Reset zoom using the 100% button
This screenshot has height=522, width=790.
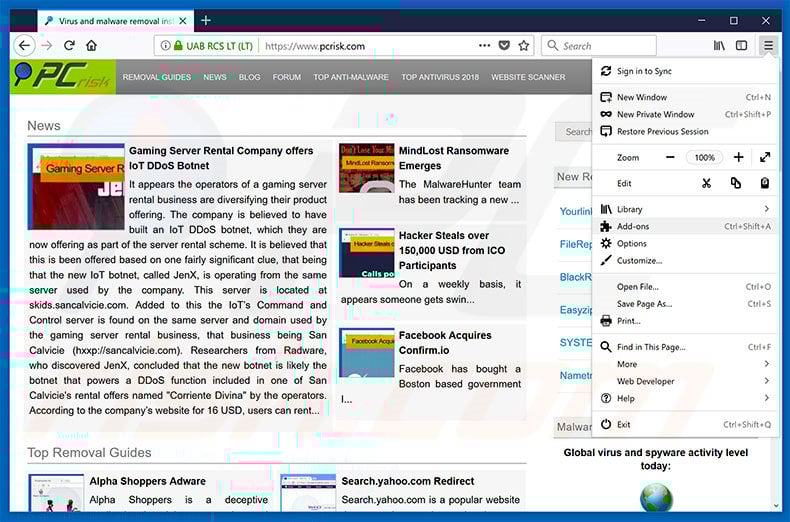point(704,158)
